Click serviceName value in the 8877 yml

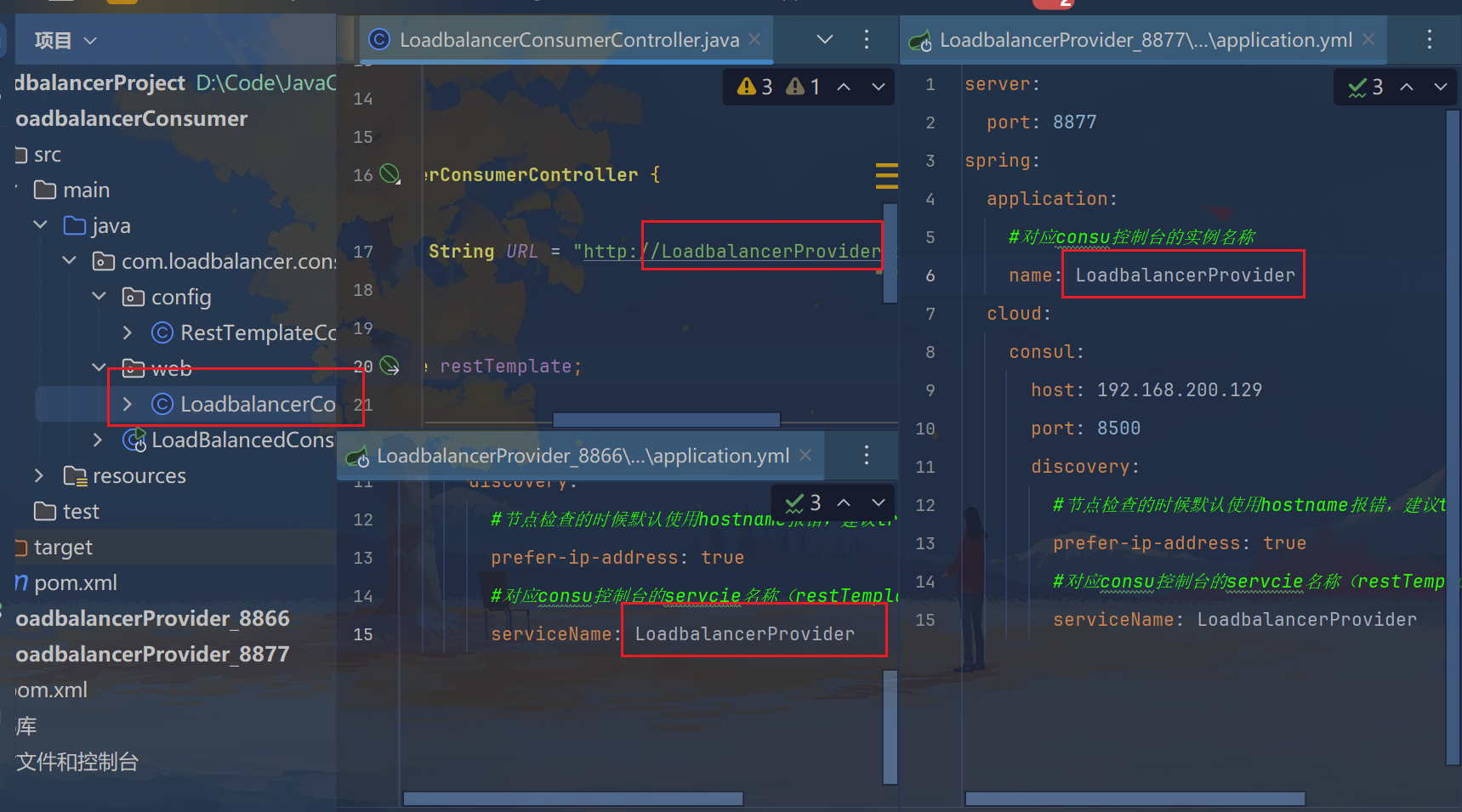tap(1306, 619)
